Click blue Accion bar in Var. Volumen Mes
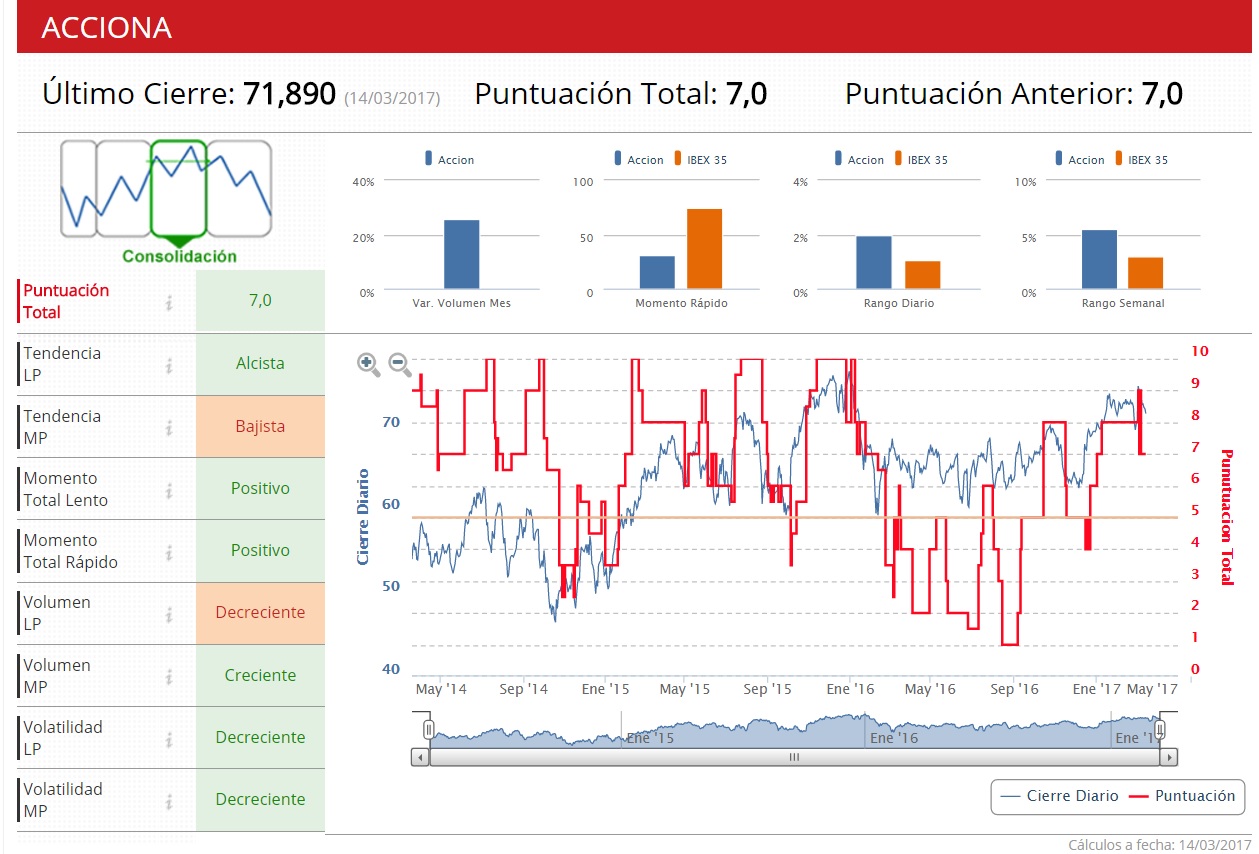 point(461,255)
